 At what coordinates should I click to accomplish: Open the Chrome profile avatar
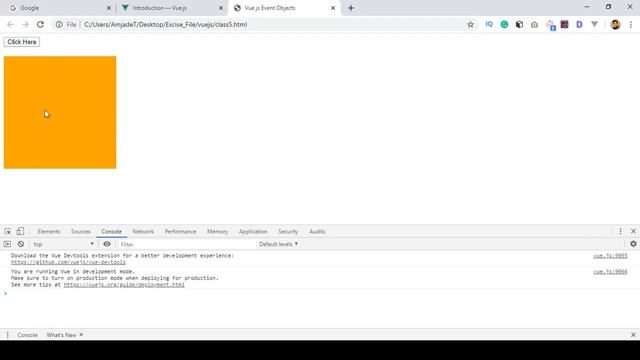pos(616,24)
